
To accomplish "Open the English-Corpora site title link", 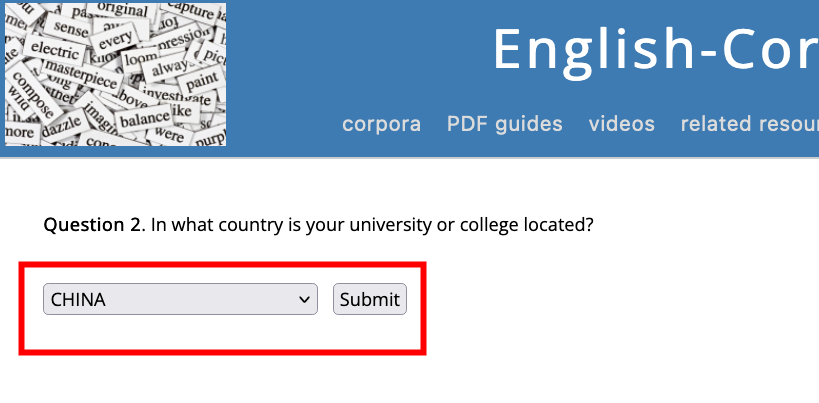I will [x=655, y=48].
